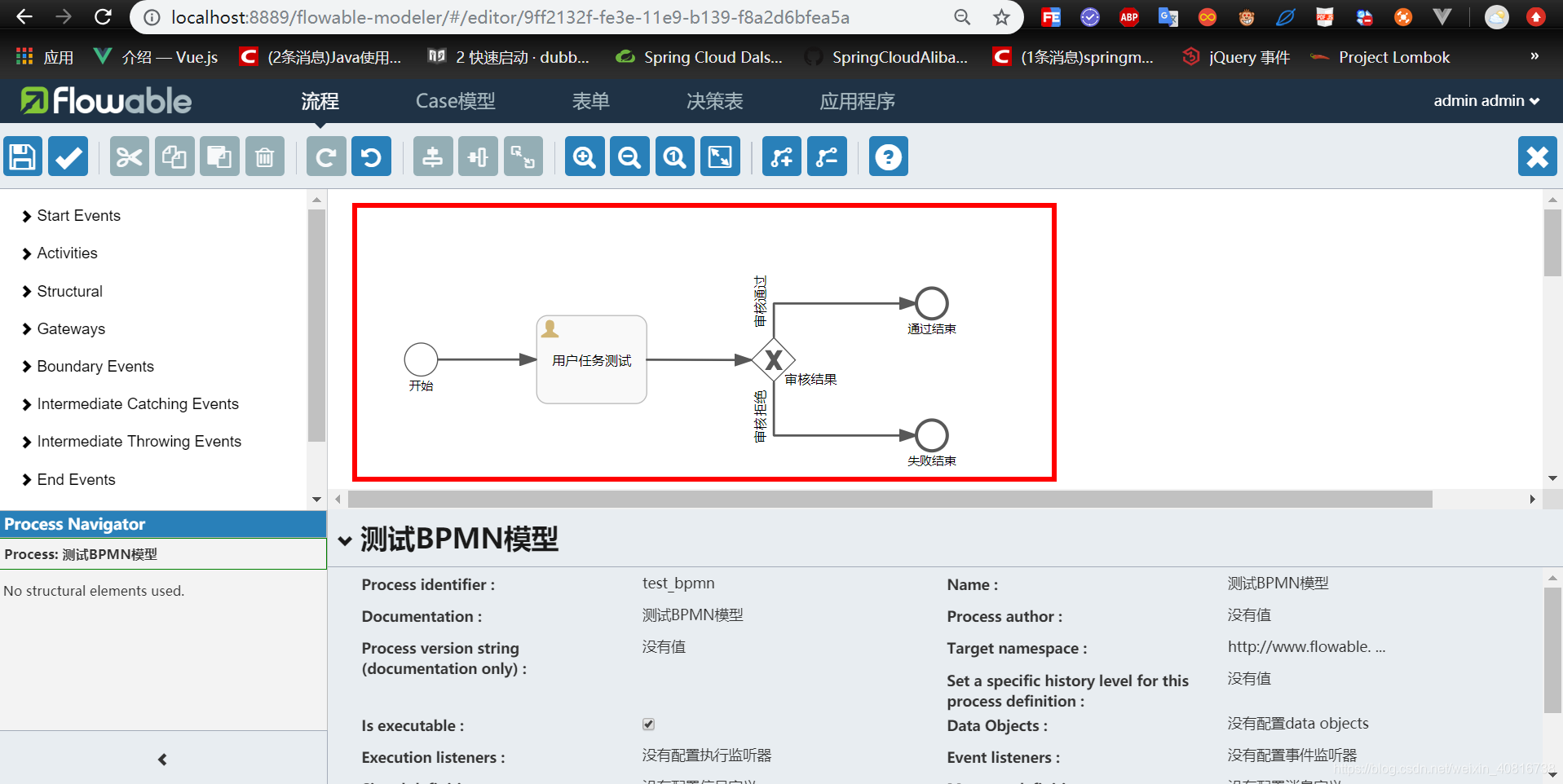The height and width of the screenshot is (784, 1563).
Task: Switch to the 决策表 tab
Action: click(714, 101)
